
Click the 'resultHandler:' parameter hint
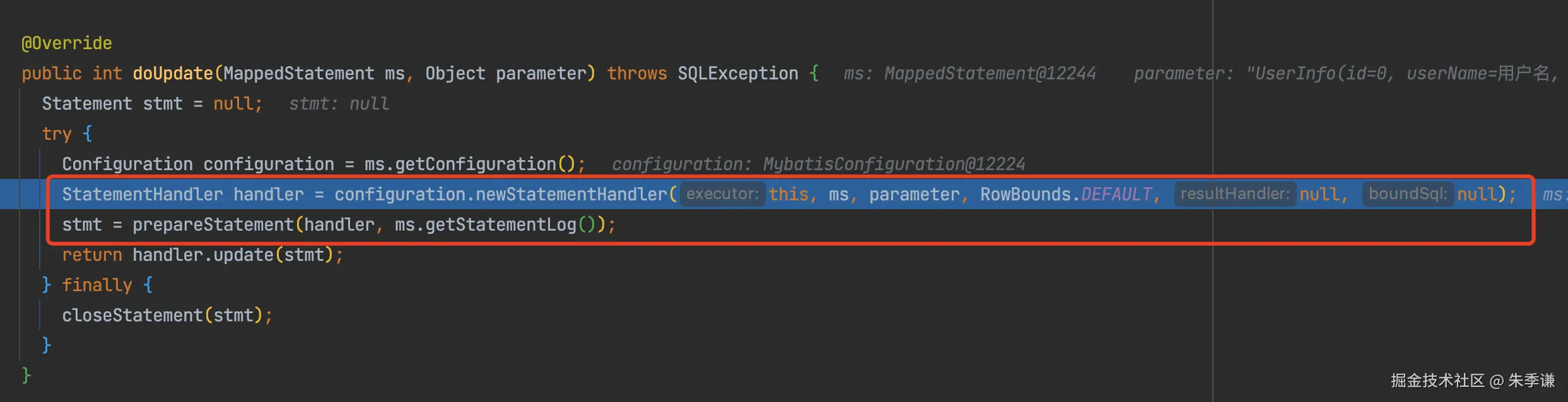pyautogui.click(x=1234, y=194)
